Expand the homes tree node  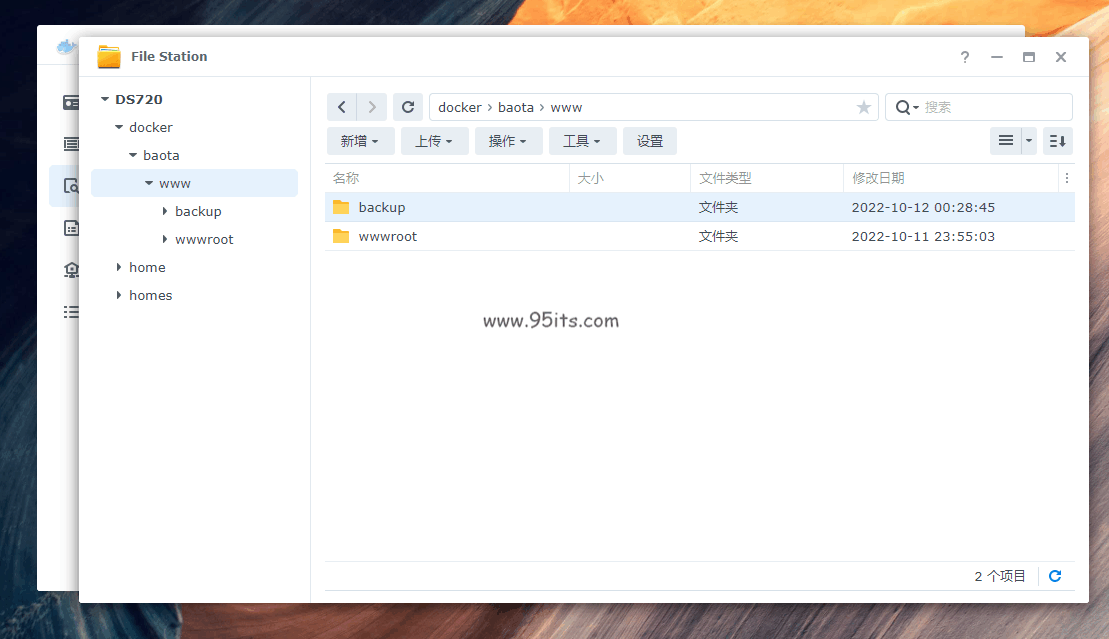pos(119,295)
